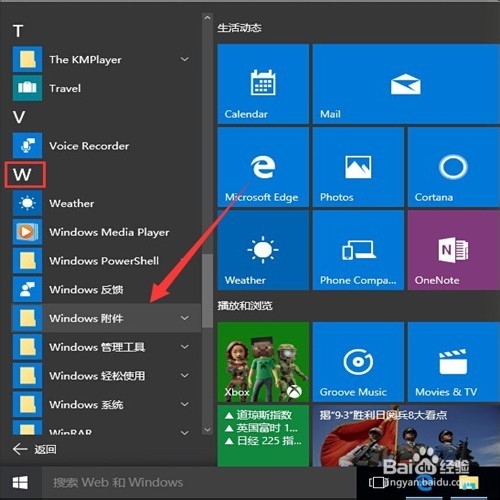Click the Windows PowerShell folder icon
This screenshot has height=500, width=500.
pos(27,260)
